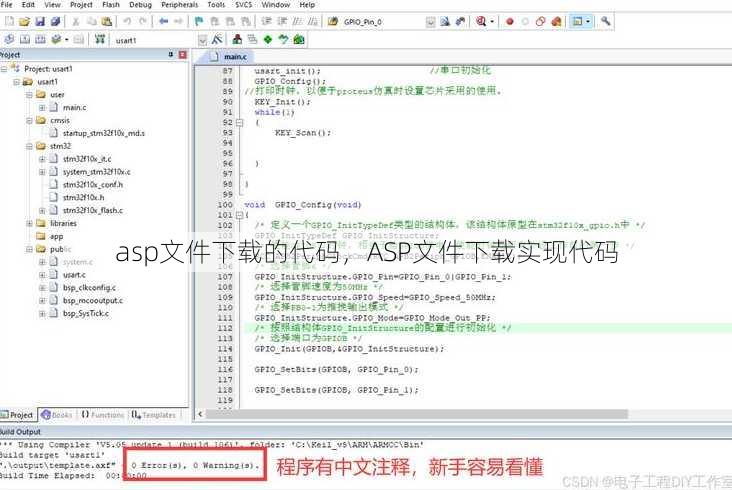732x490 pixels.
Task: Open the Pack Installer icon
Action: (x=299, y=40)
